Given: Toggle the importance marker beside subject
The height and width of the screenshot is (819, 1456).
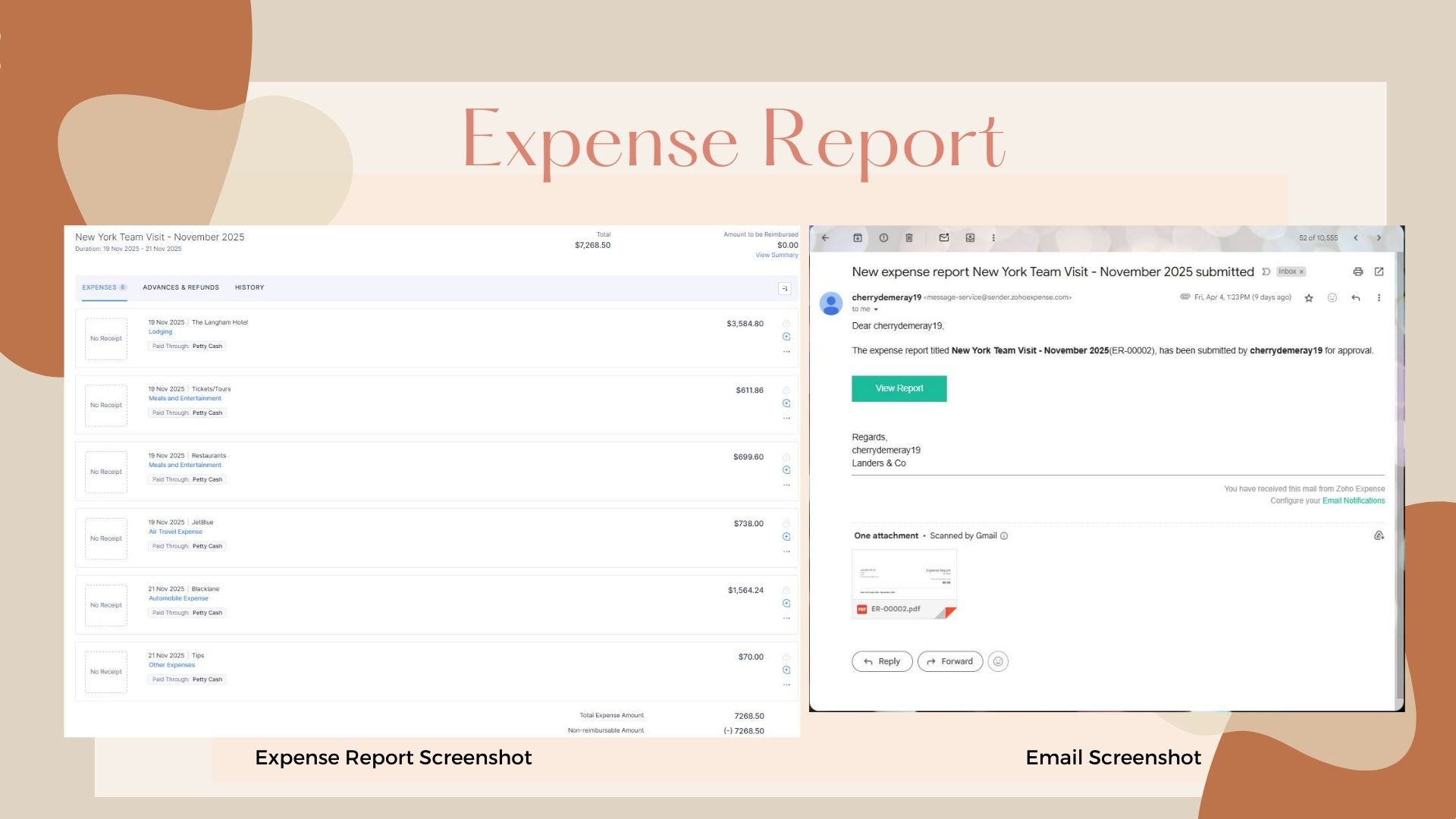Looking at the screenshot, I should pyautogui.click(x=1266, y=271).
